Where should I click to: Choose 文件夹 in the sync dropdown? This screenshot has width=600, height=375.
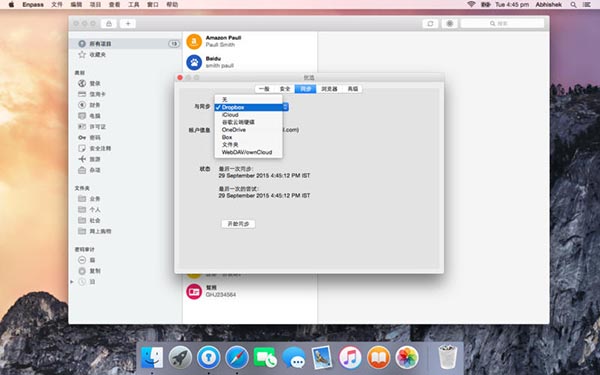[248, 145]
